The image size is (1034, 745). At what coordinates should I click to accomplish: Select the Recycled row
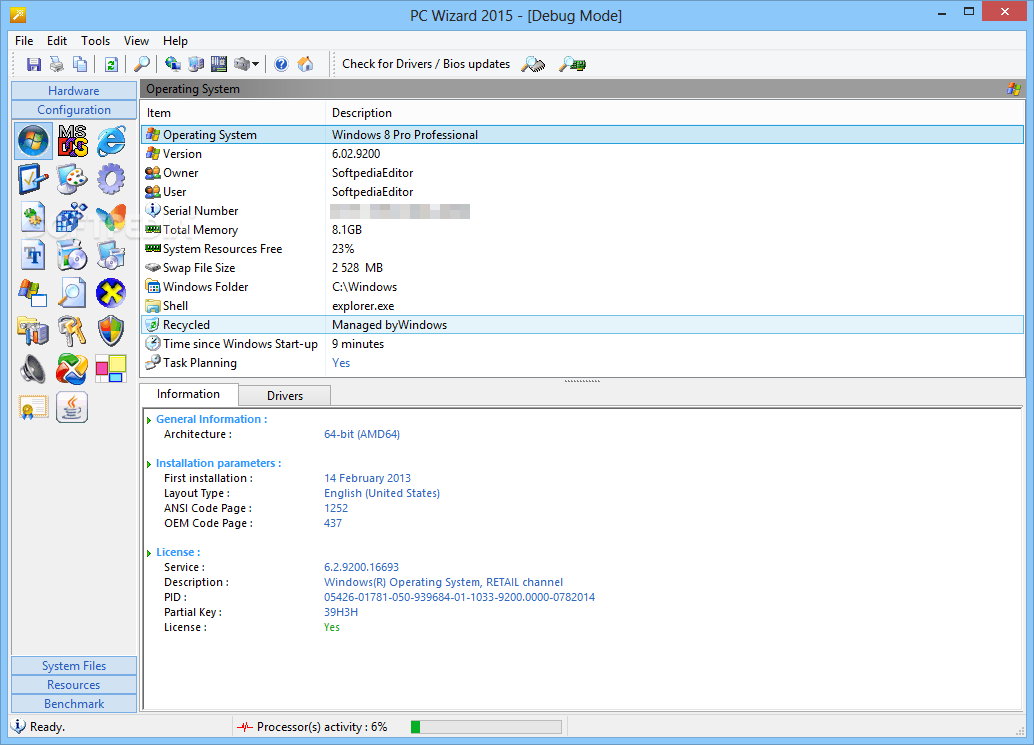pos(583,325)
